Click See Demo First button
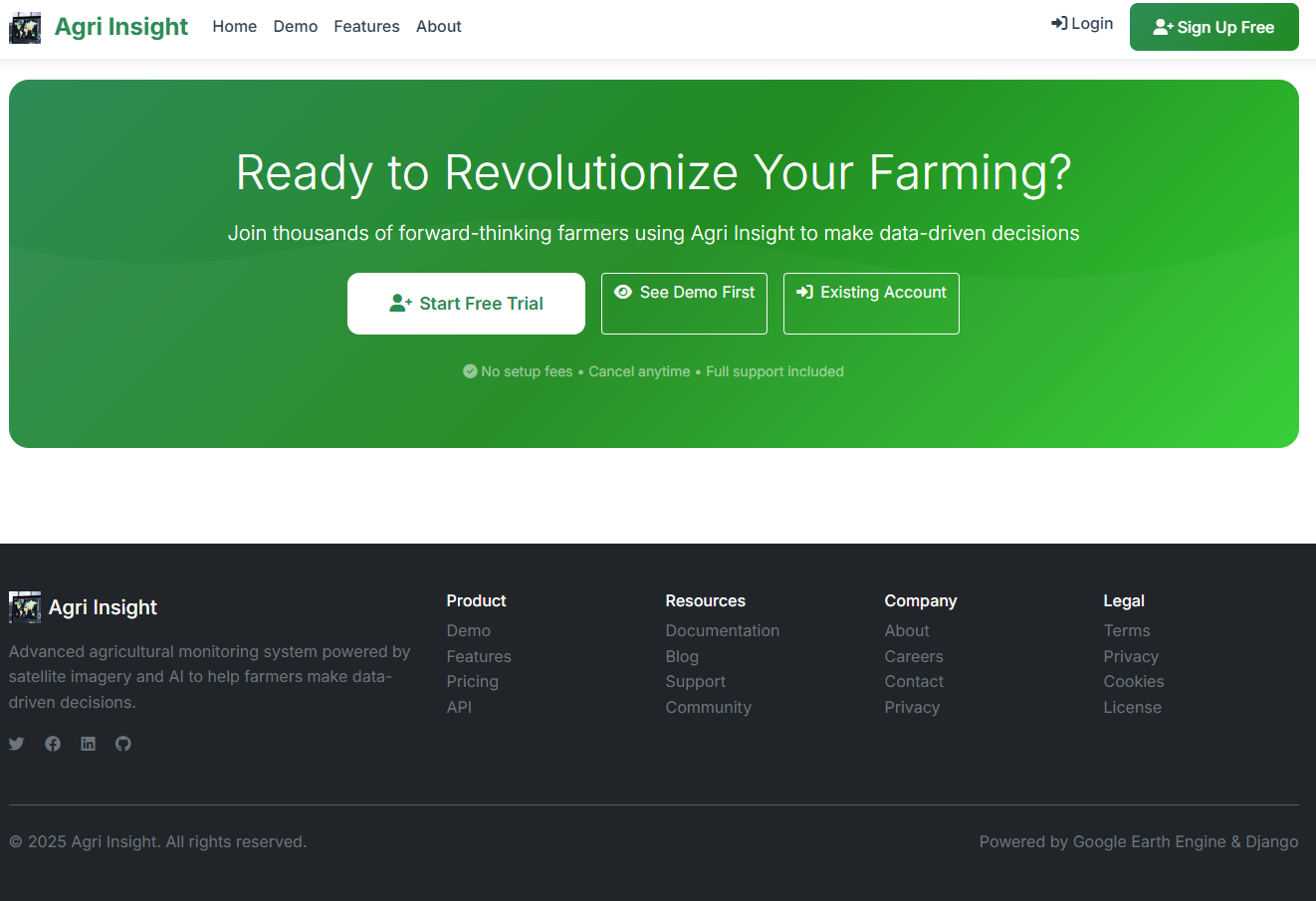 pos(684,304)
